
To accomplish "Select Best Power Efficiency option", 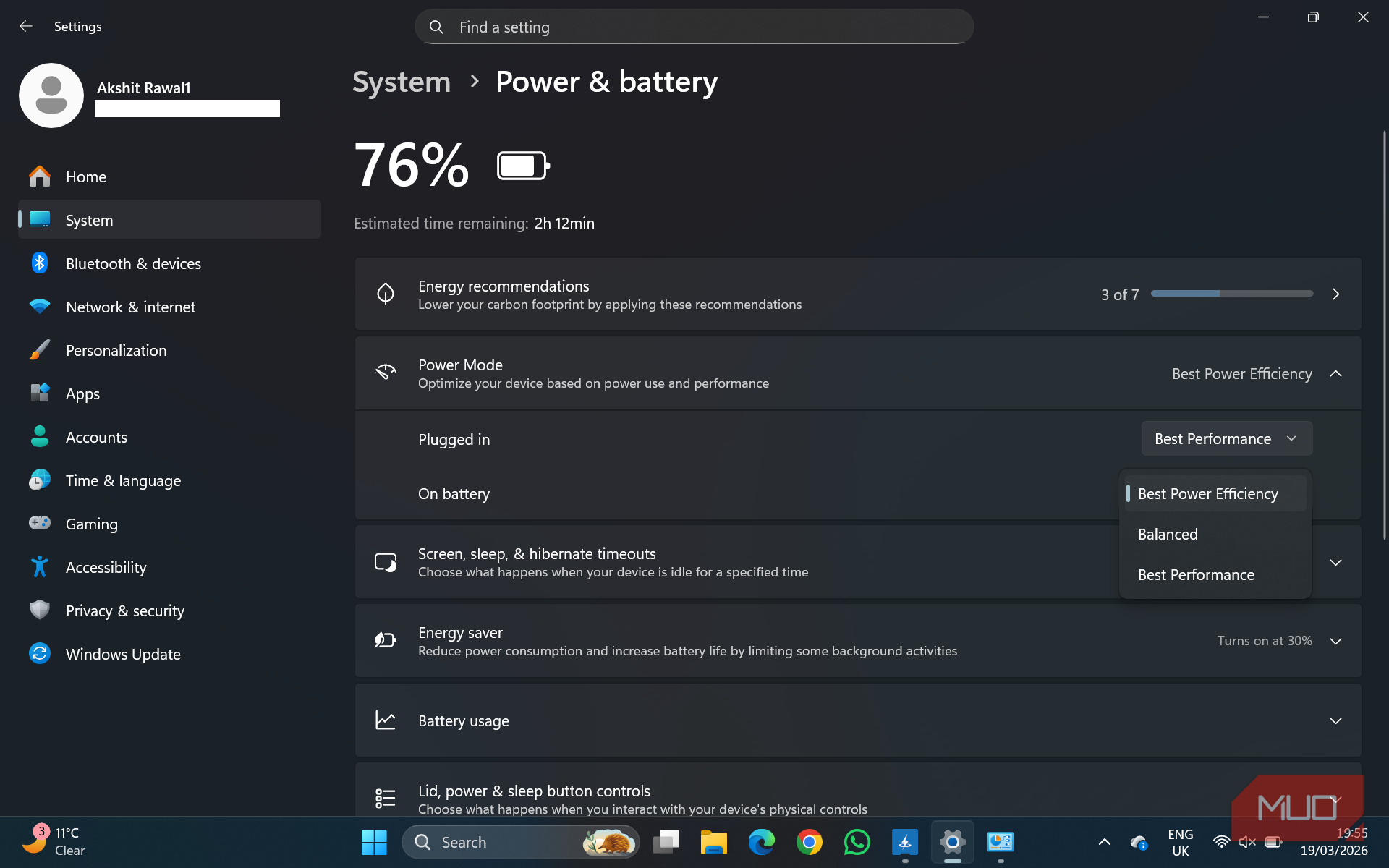I will point(1215,494).
